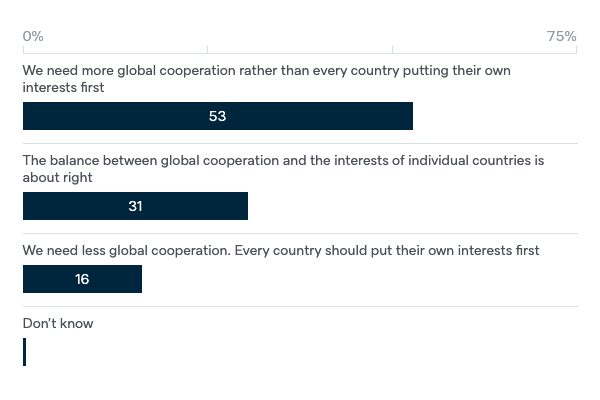This screenshot has width=600, height=400.
Task: Click the Don't know label
Action: point(58,323)
